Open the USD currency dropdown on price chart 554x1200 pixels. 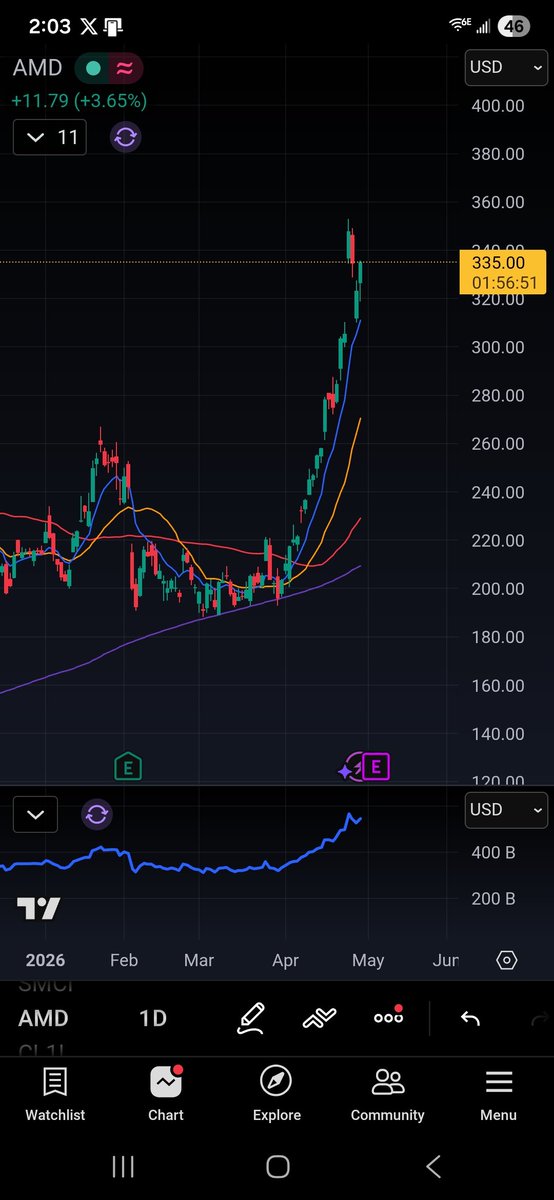click(x=506, y=67)
